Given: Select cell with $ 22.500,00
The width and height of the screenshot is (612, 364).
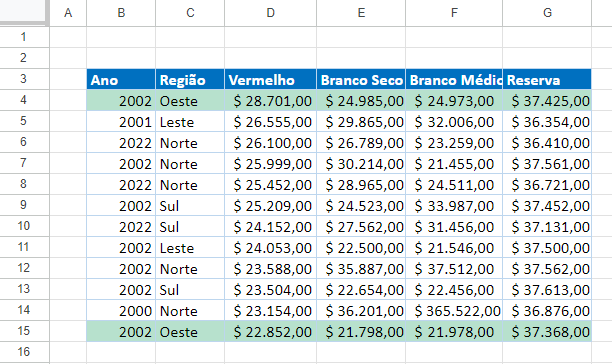Looking at the screenshot, I should tap(361, 248).
